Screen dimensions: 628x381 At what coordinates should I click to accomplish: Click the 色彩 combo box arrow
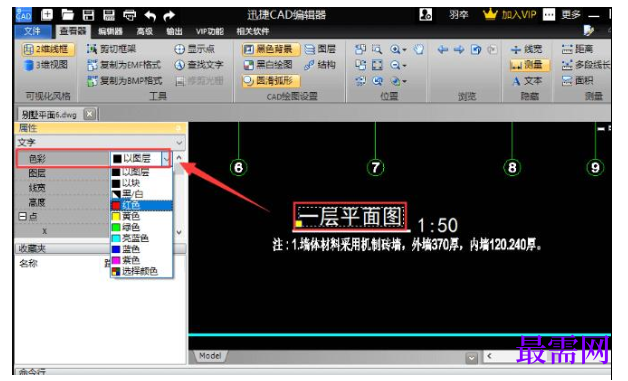click(166, 159)
